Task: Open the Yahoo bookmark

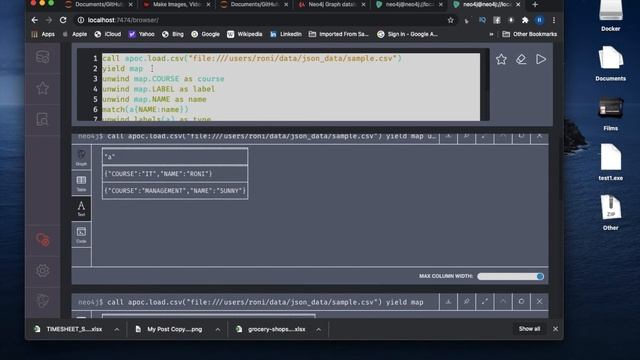Action: [142, 34]
